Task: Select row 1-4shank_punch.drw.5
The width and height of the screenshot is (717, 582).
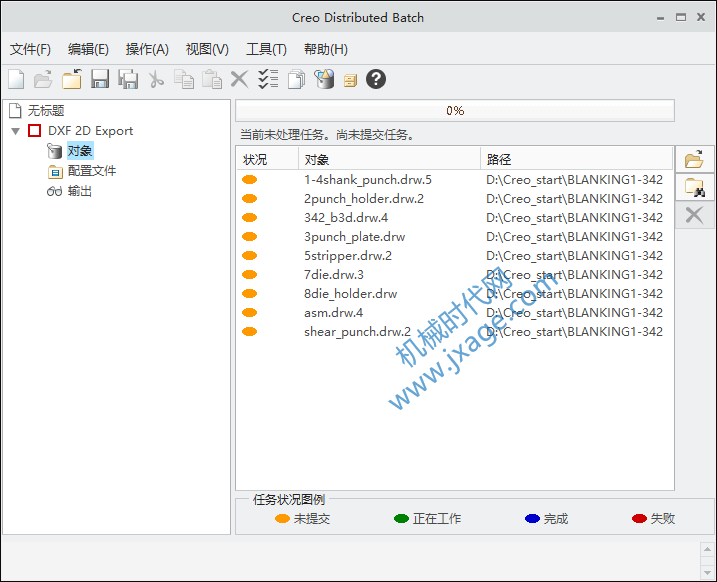Action: tap(455, 180)
